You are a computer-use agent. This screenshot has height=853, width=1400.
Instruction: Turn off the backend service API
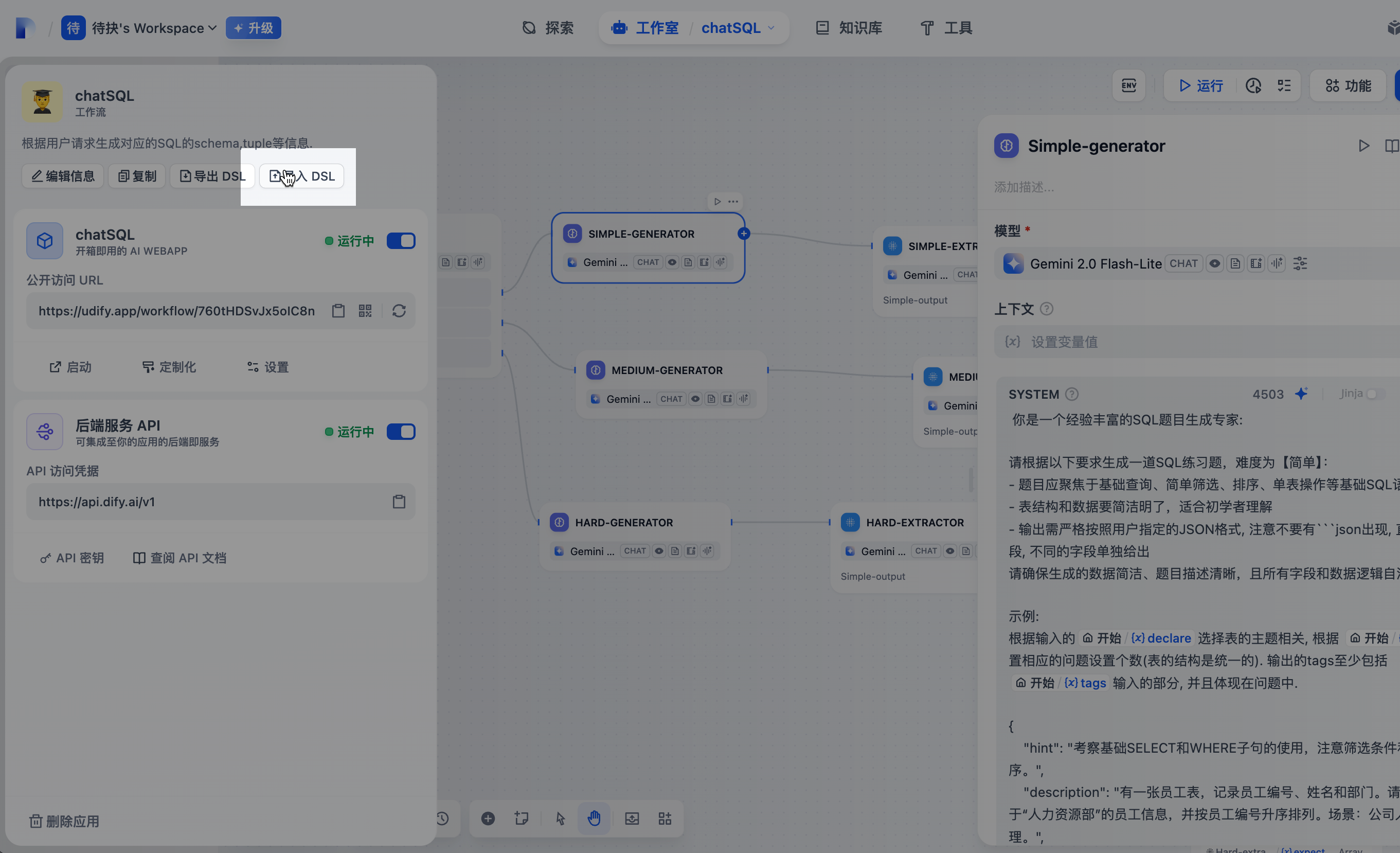pos(401,432)
